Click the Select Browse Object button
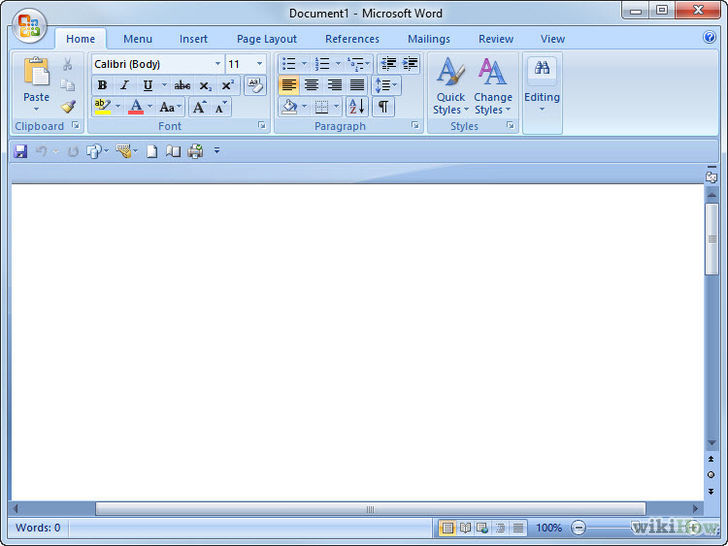 point(711,474)
